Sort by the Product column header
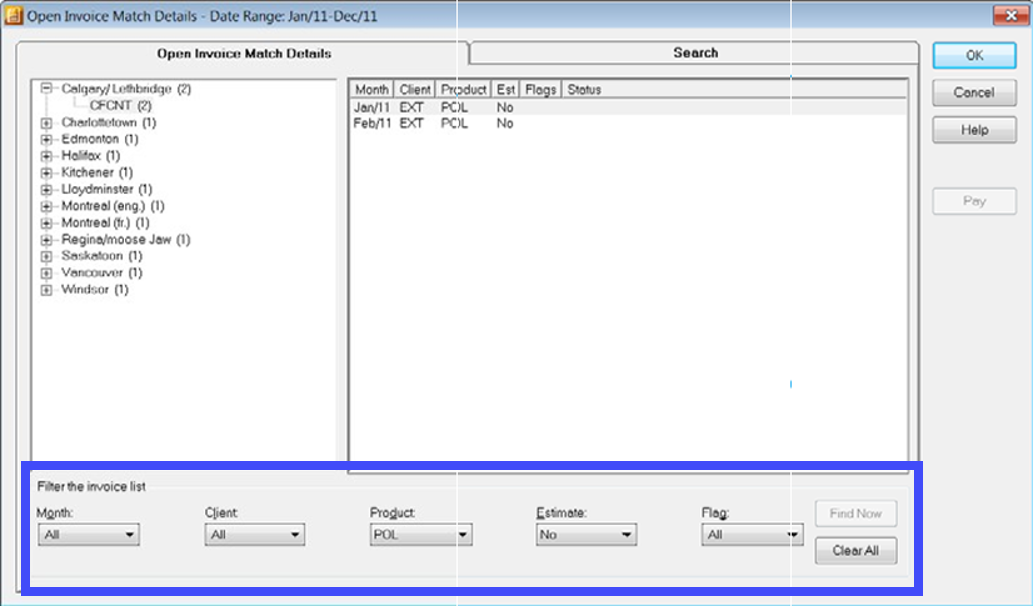 pos(463,90)
